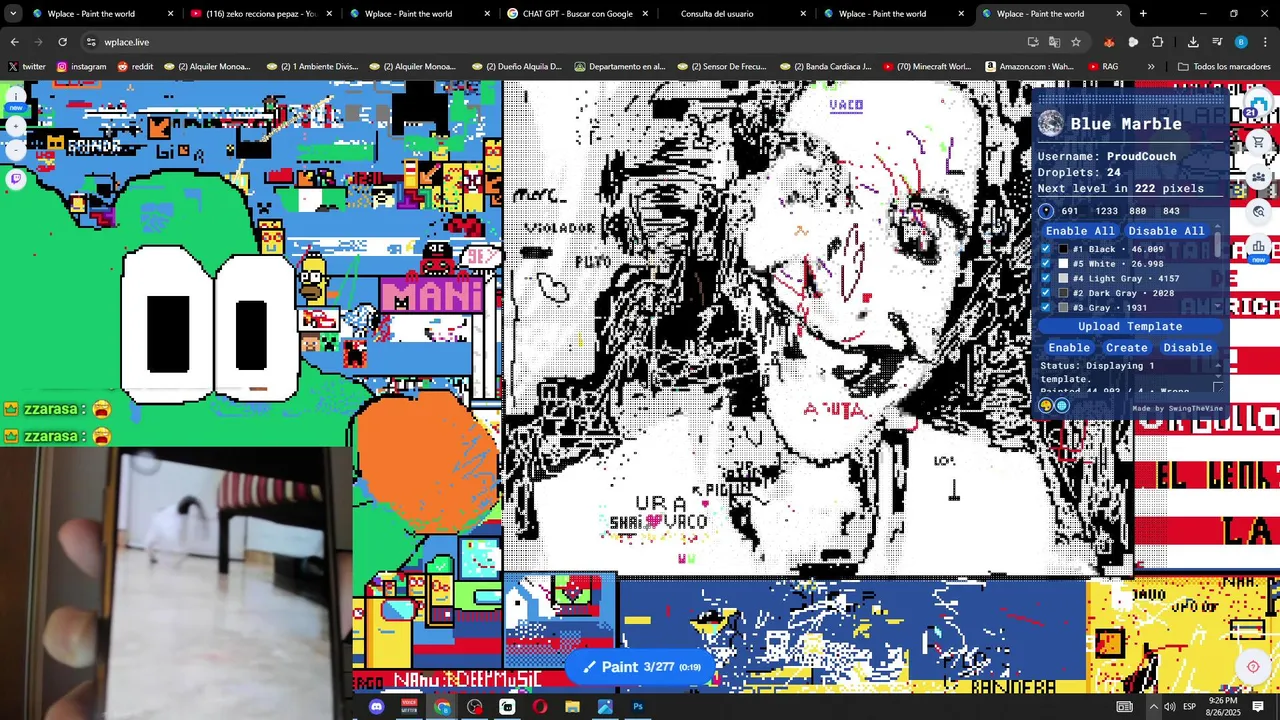Open File Explorer from the taskbar
Image resolution: width=1280 pixels, height=720 pixels.
click(572, 707)
